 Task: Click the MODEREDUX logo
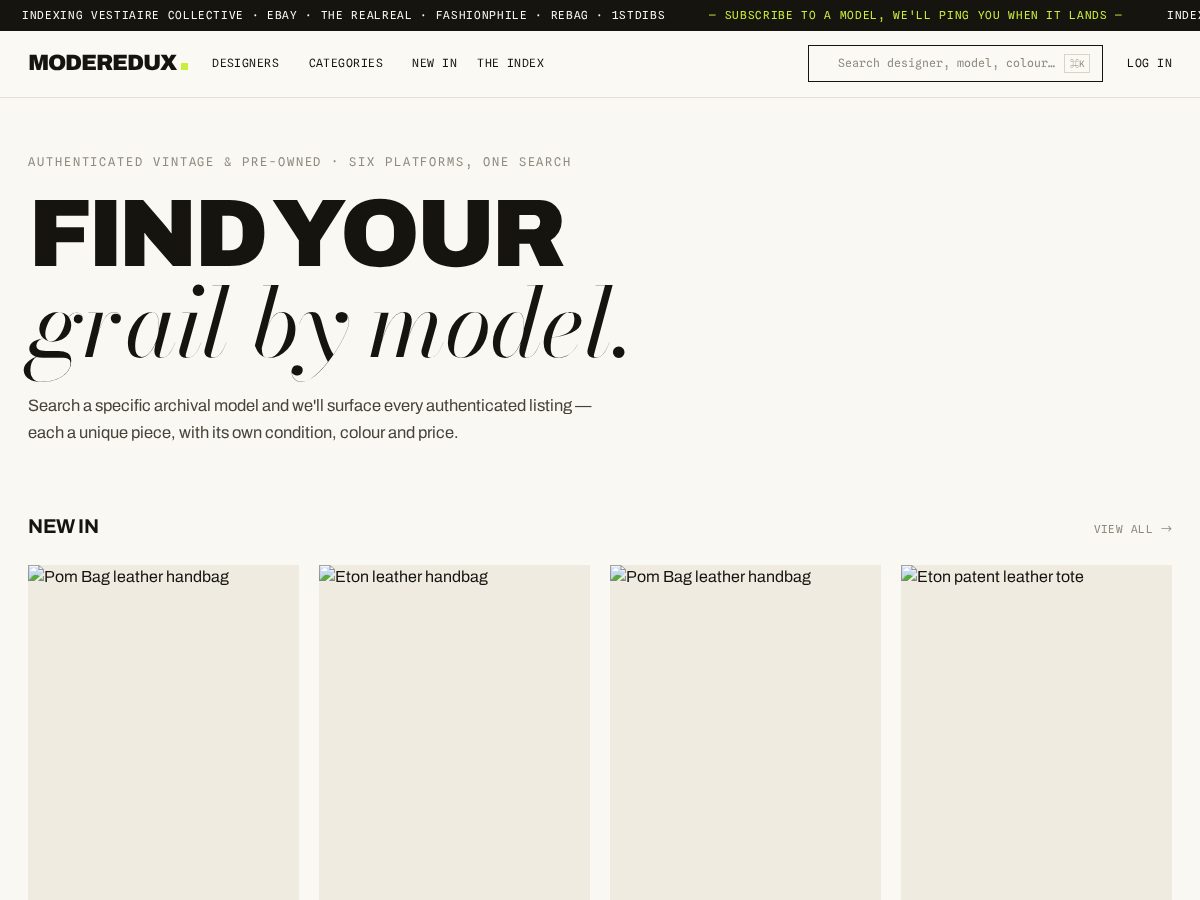point(108,63)
